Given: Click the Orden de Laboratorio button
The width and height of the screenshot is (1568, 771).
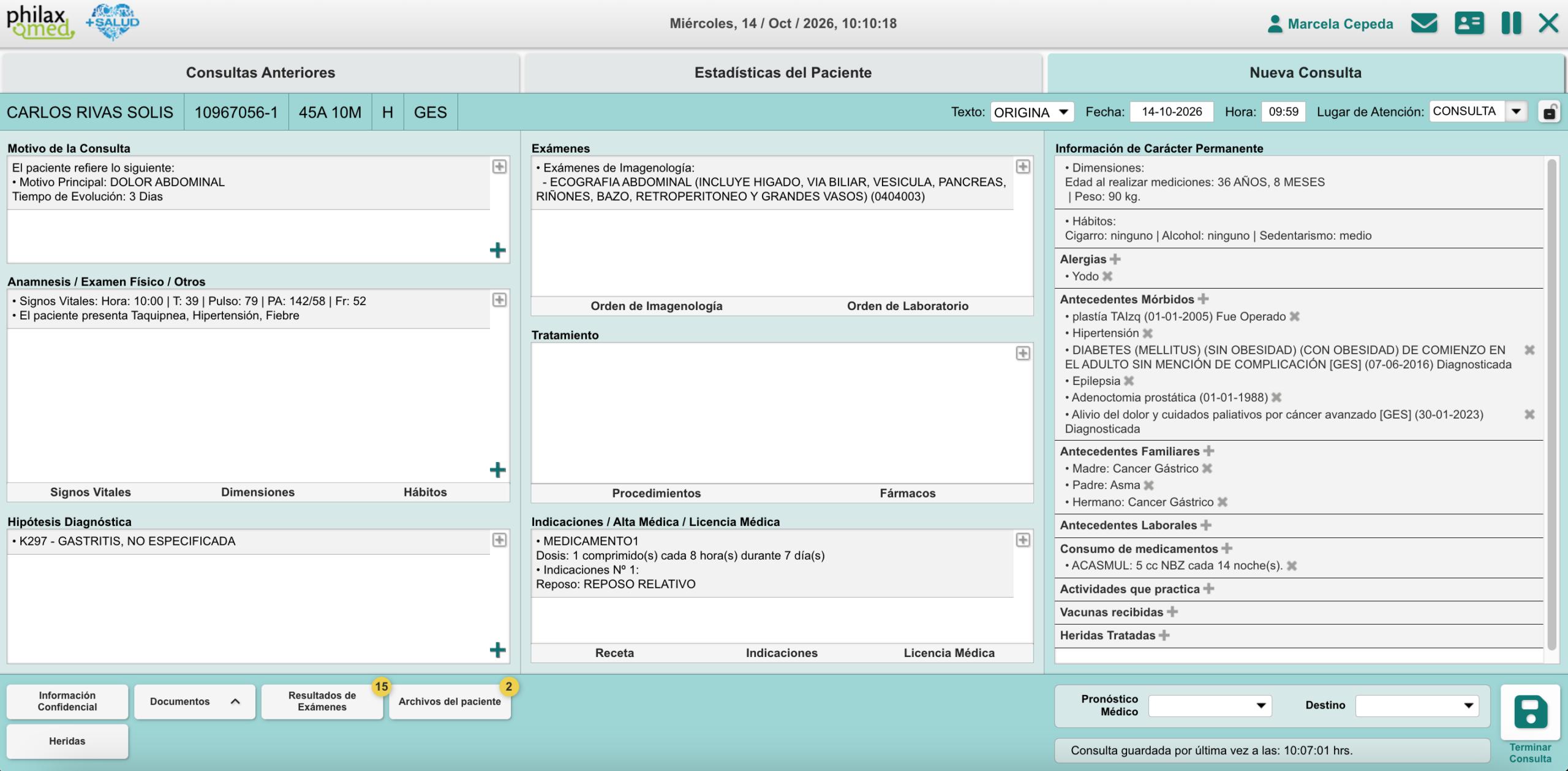Looking at the screenshot, I should pyautogui.click(x=908, y=306).
